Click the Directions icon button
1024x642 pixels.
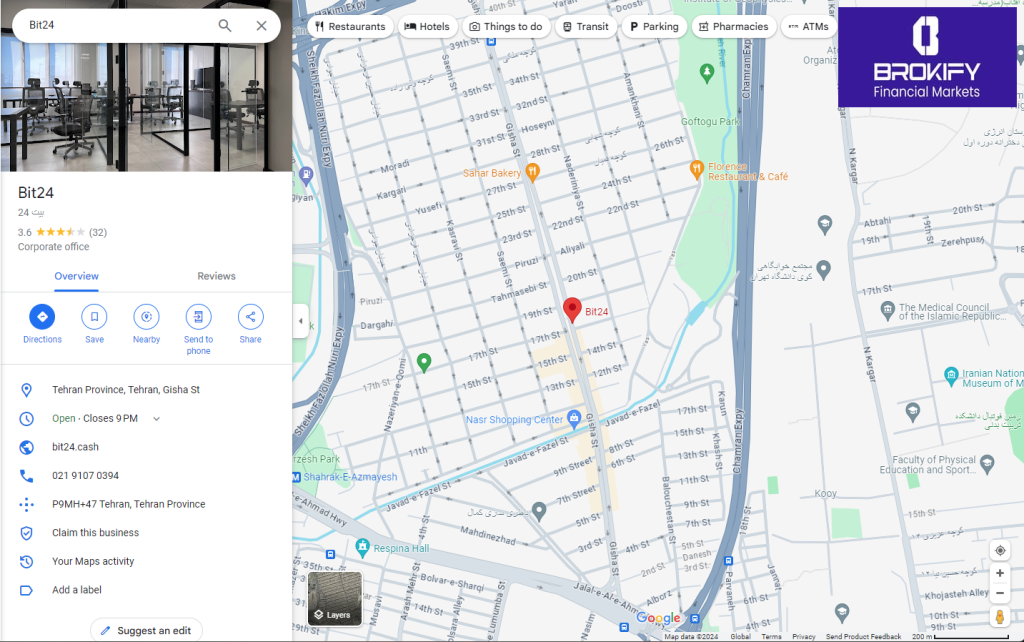42,317
